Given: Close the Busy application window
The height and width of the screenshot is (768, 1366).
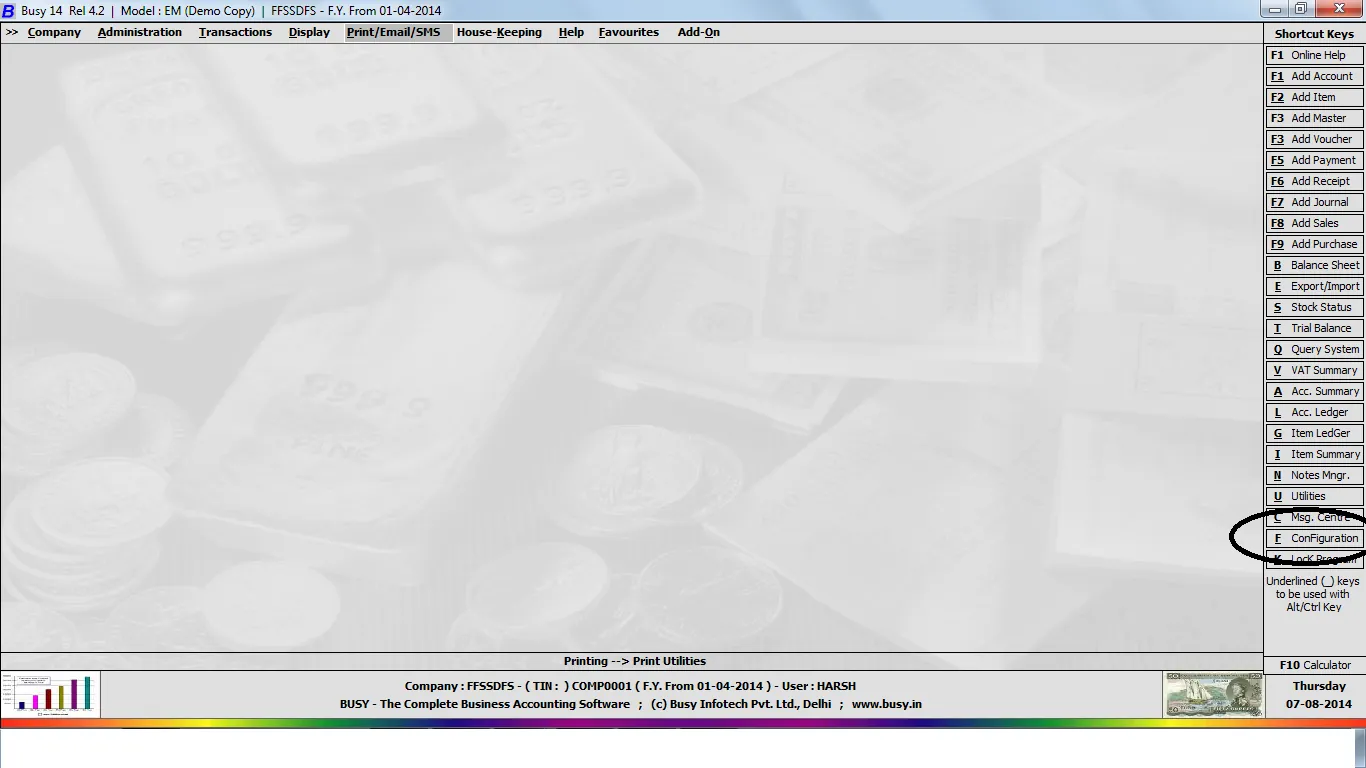Looking at the screenshot, I should coord(1339,9).
